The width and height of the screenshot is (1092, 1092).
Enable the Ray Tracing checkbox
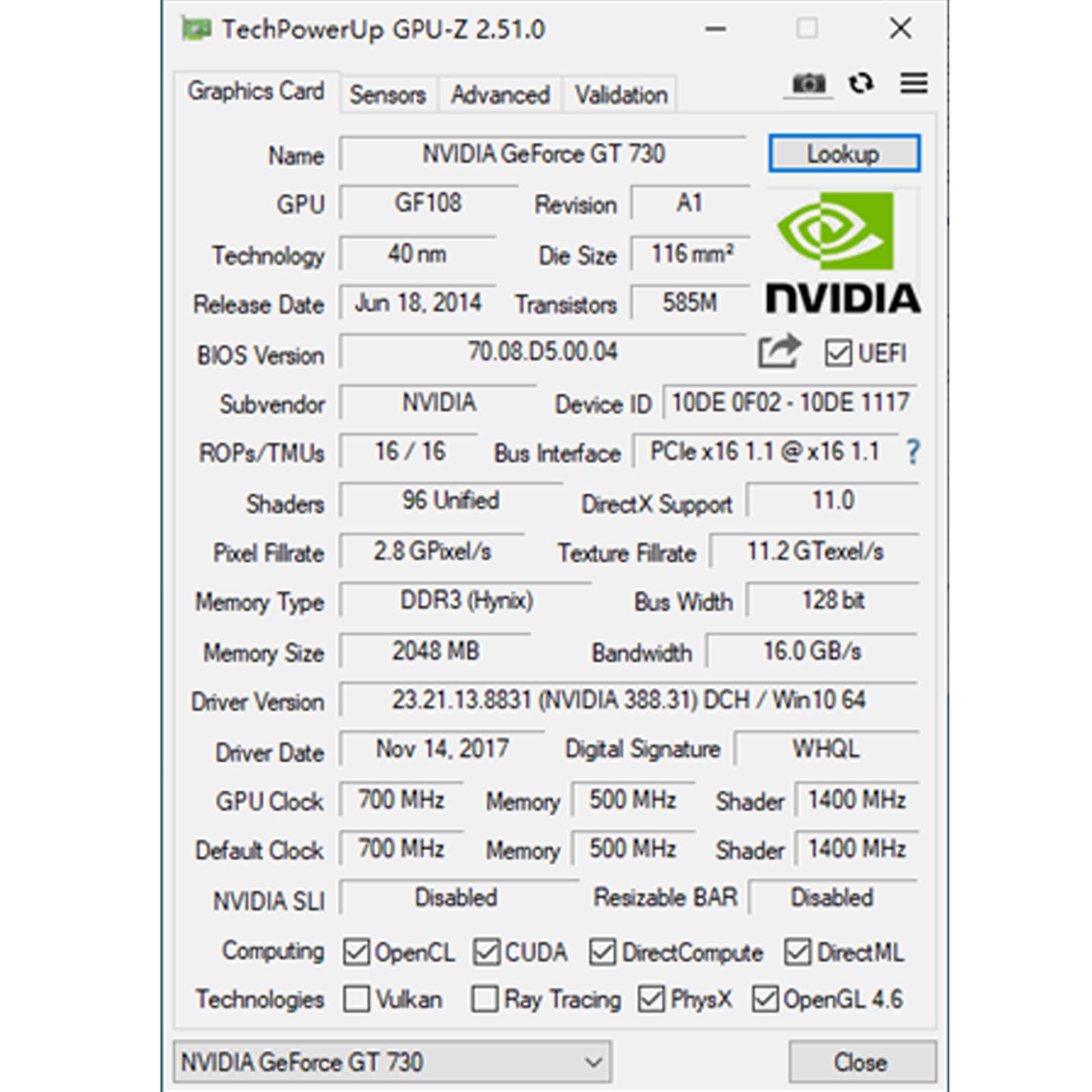tap(485, 999)
